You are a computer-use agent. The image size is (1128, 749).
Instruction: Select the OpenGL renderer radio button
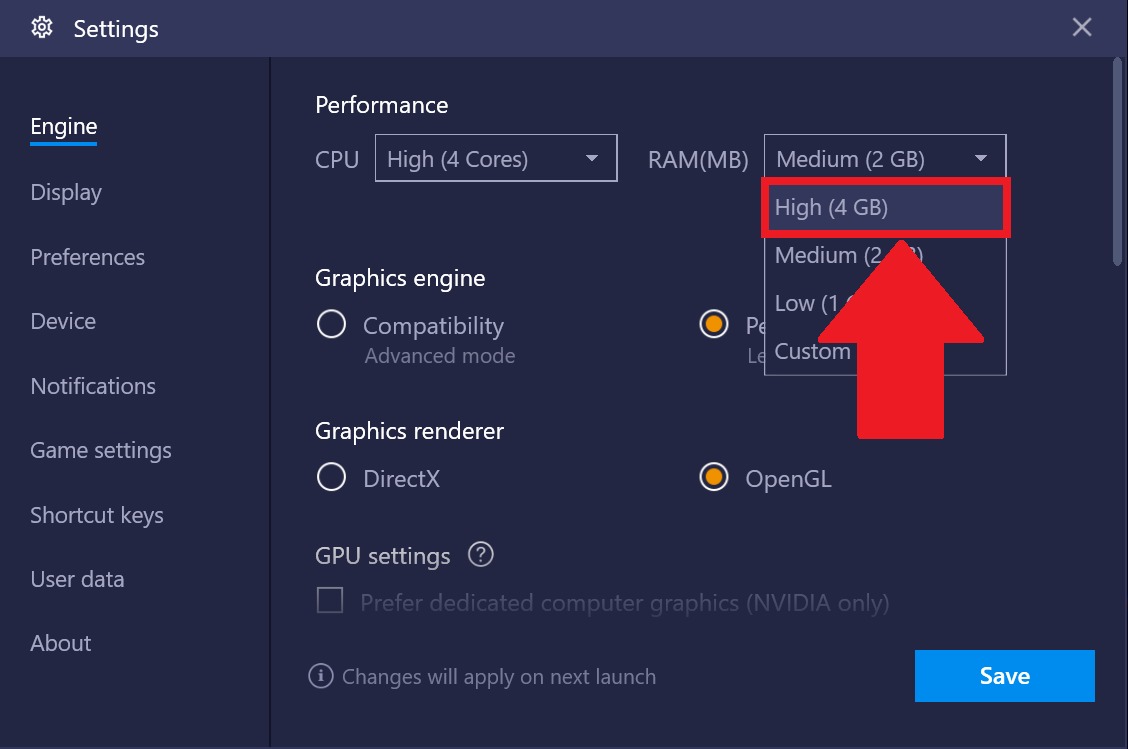click(x=713, y=478)
